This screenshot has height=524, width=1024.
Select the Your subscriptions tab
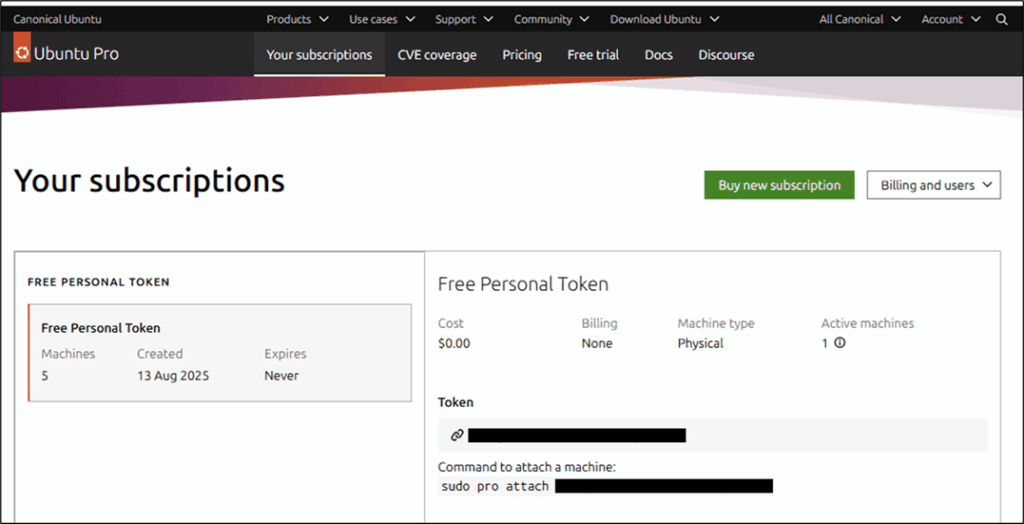pos(319,55)
